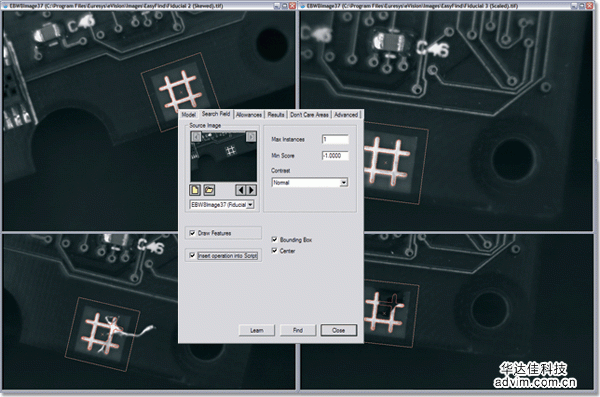Click the new image icon under Source Image
600x397 pixels.
click(x=195, y=190)
